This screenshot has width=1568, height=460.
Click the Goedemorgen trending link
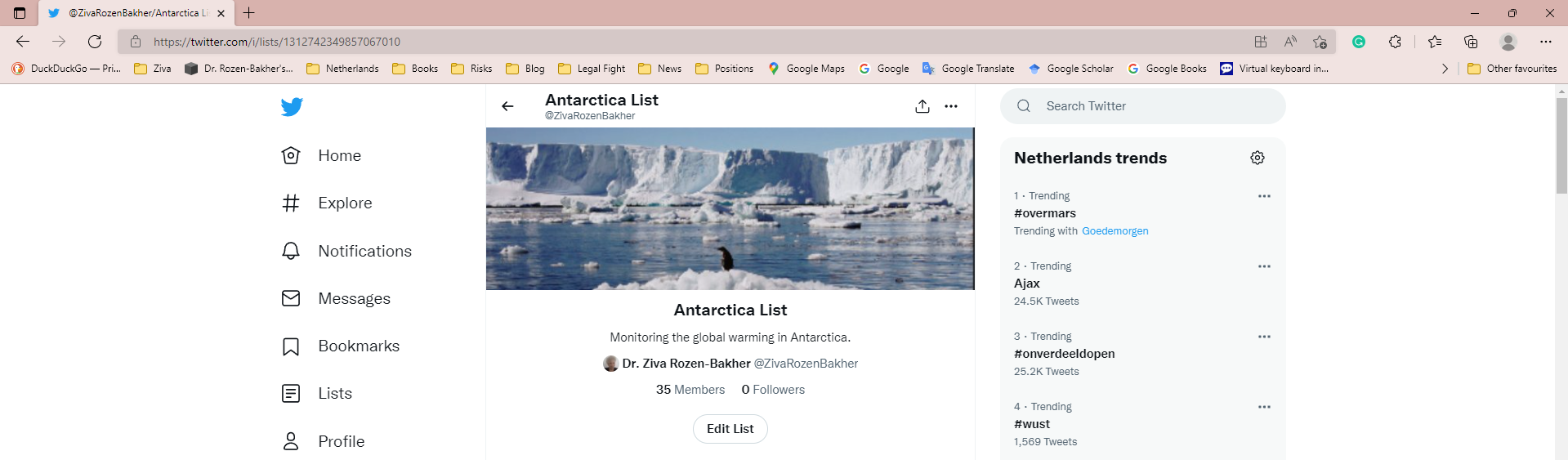tap(1115, 231)
